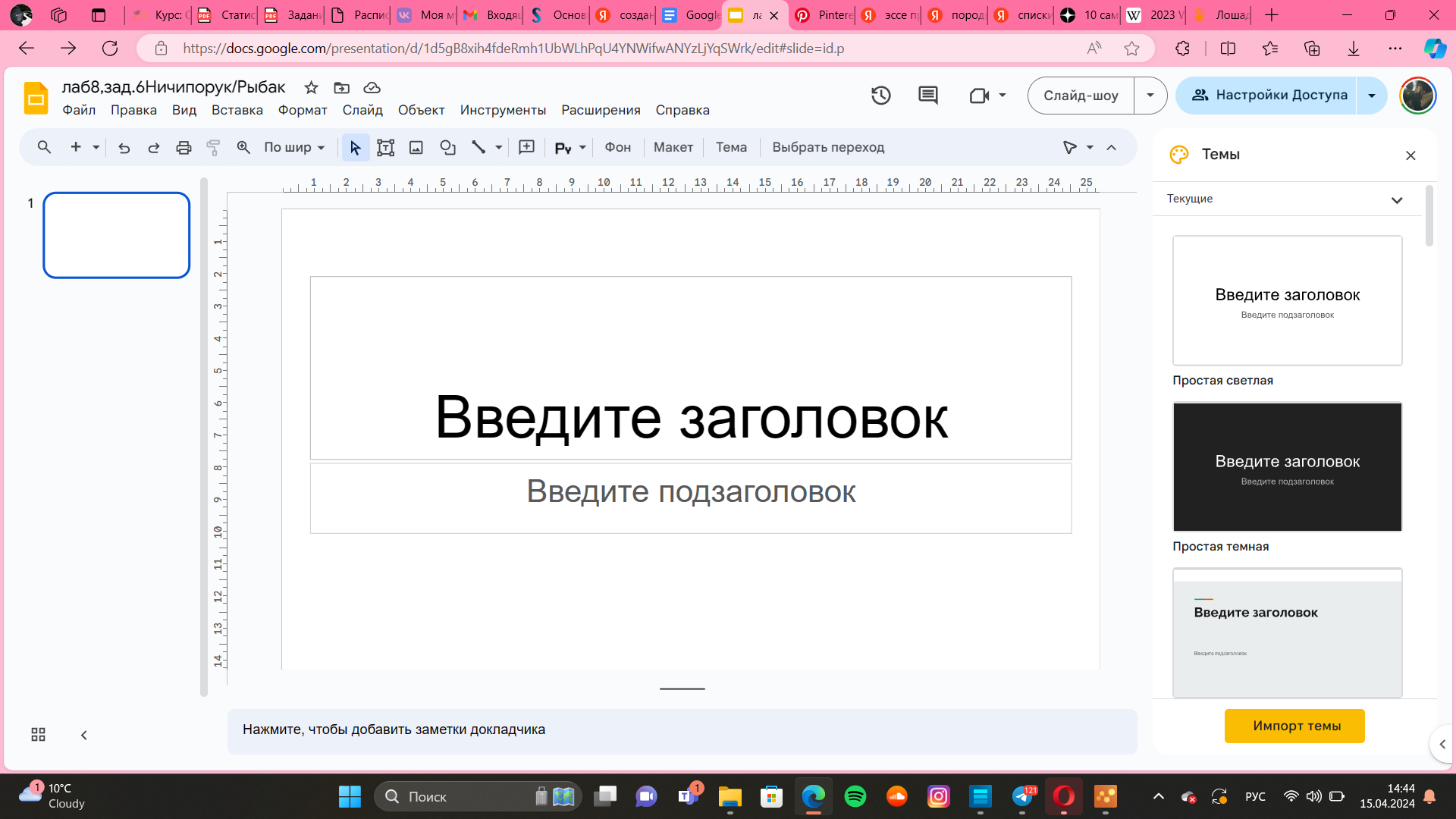The width and height of the screenshot is (1456, 819).
Task: Open Spotify from the taskbar
Action: pyautogui.click(x=855, y=796)
